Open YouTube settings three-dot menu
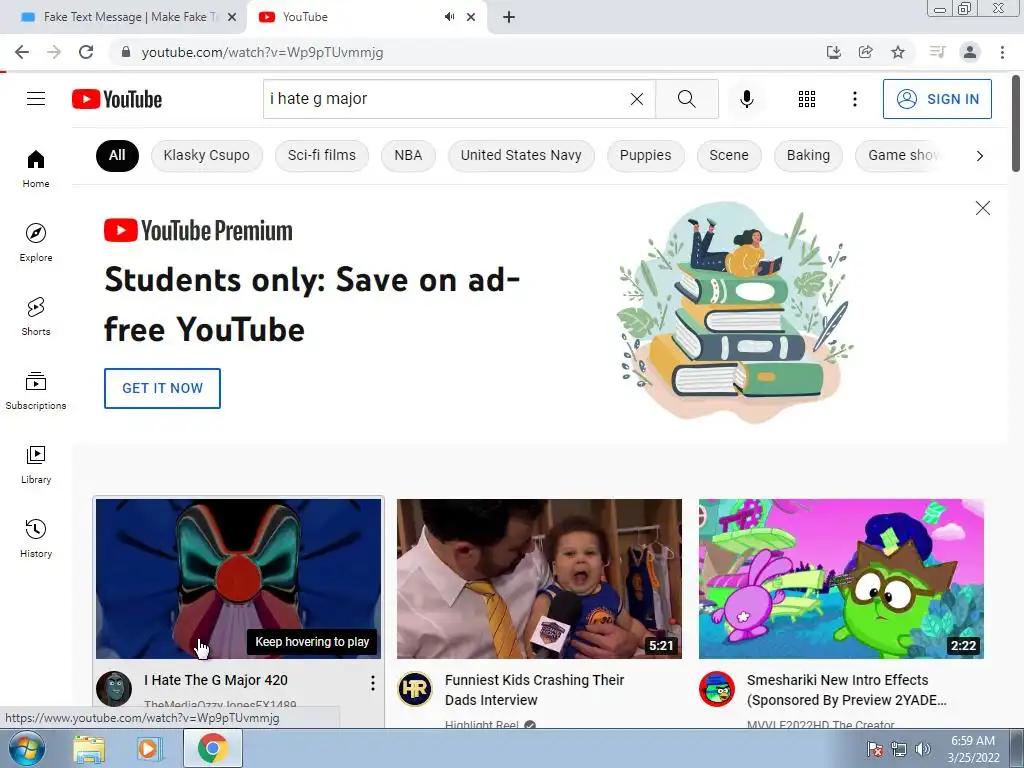The height and width of the screenshot is (768, 1024). coord(854,99)
